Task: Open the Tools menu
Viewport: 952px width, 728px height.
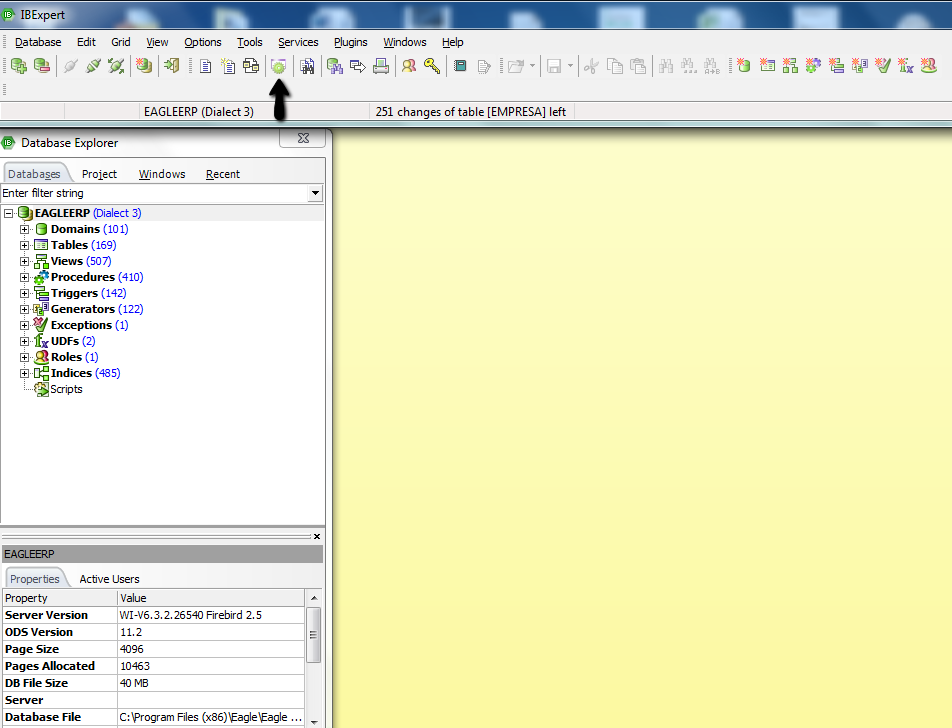Action: (x=250, y=42)
